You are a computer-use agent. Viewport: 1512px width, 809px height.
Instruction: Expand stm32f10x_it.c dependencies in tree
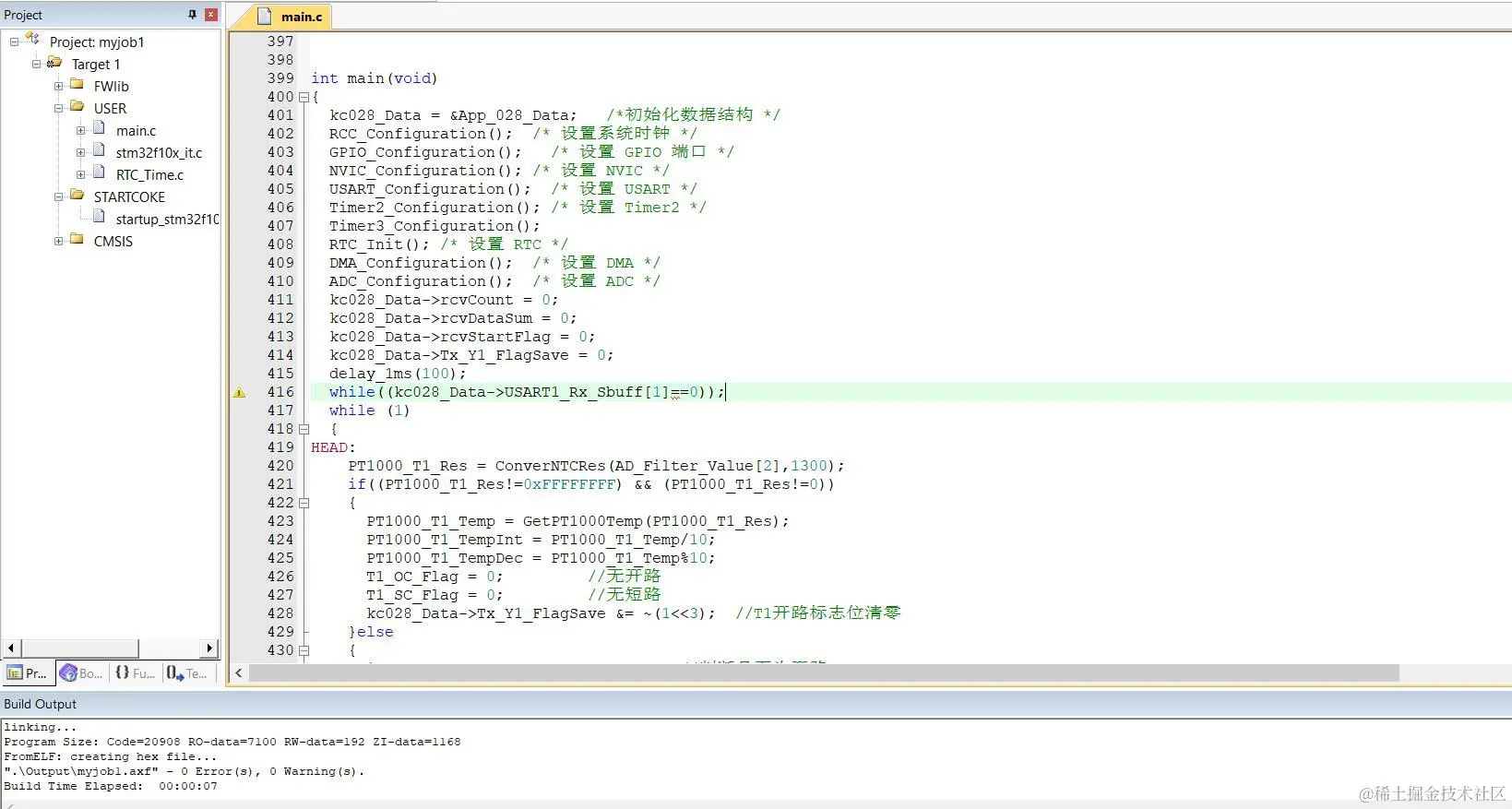pos(80,152)
